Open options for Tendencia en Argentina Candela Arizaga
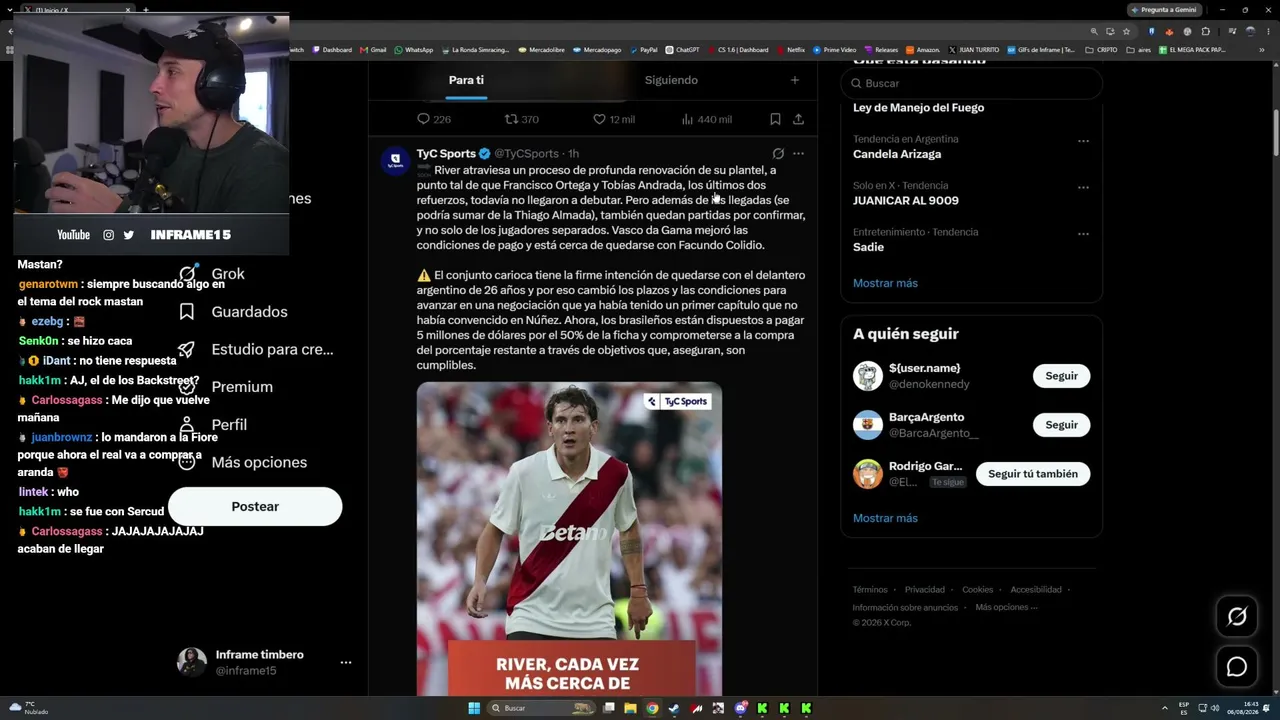Screen dimensions: 1280x720 1083,141
